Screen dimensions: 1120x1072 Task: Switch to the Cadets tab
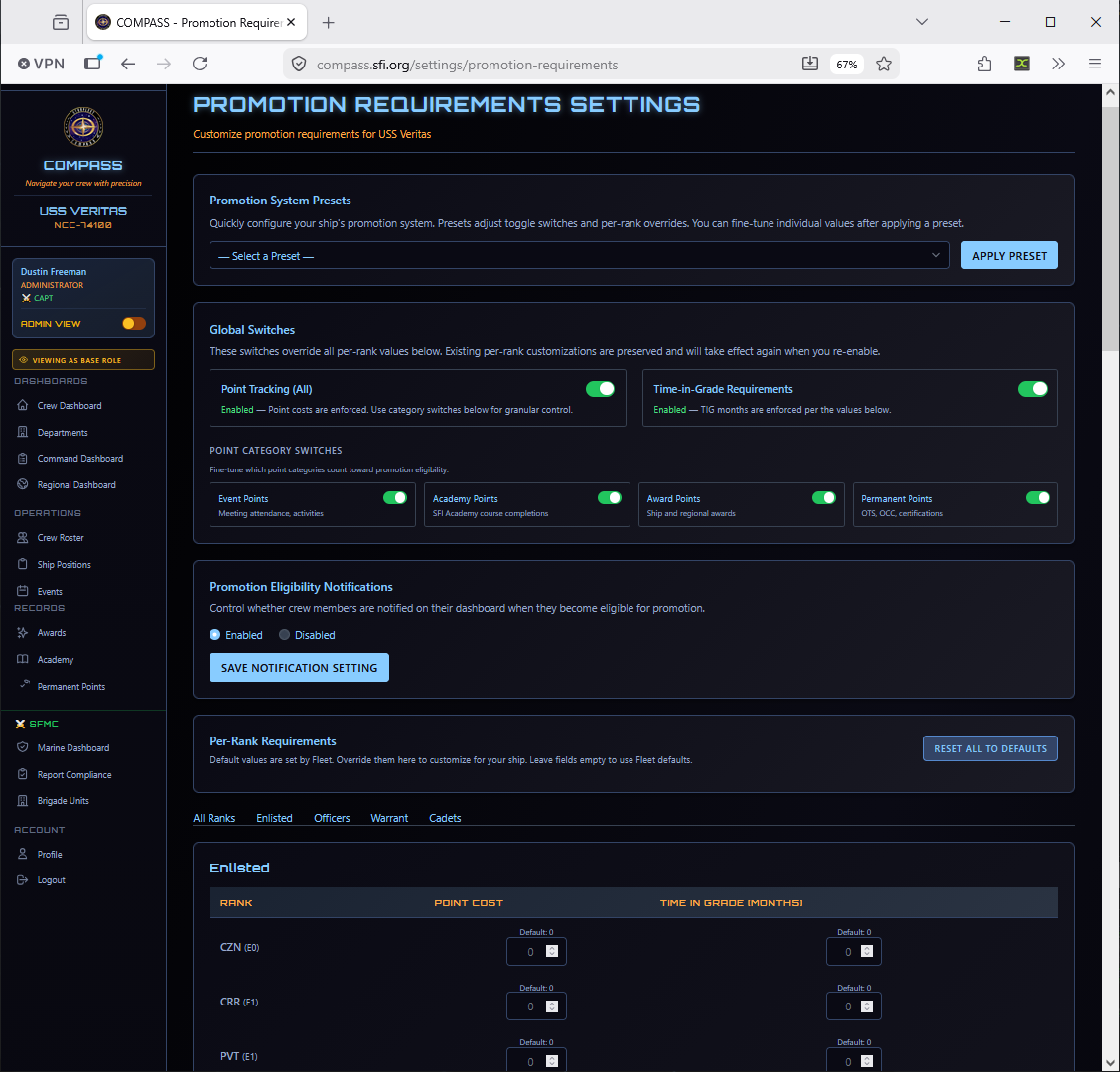pos(445,818)
